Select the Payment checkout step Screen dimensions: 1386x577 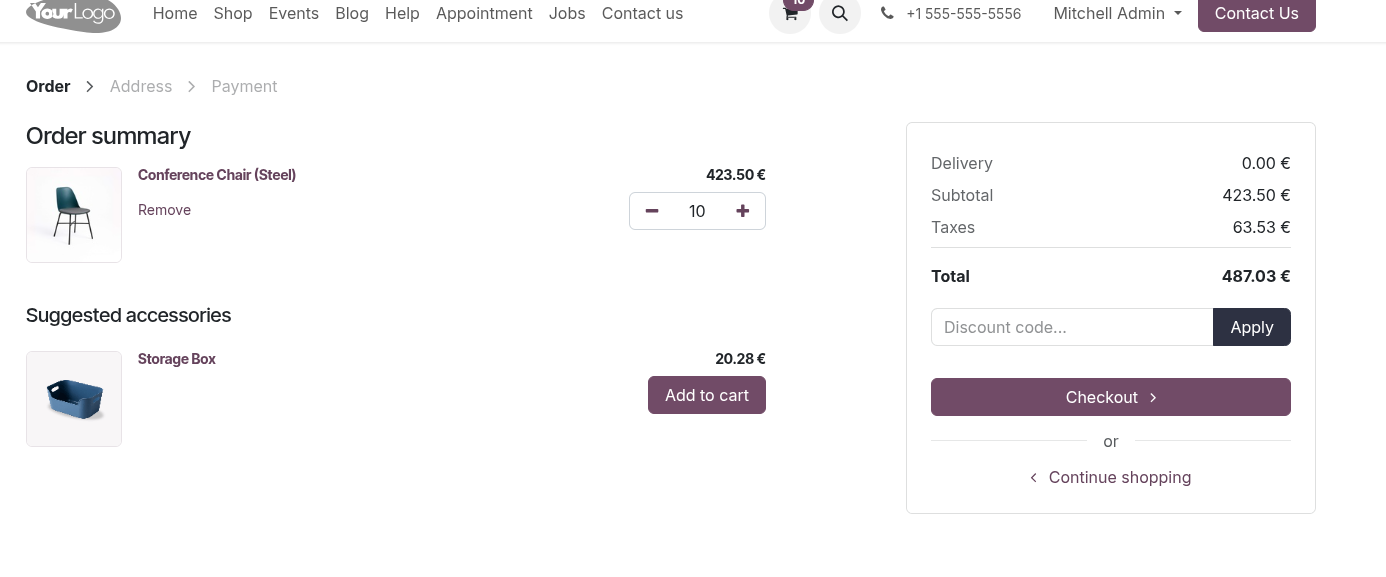(x=244, y=87)
